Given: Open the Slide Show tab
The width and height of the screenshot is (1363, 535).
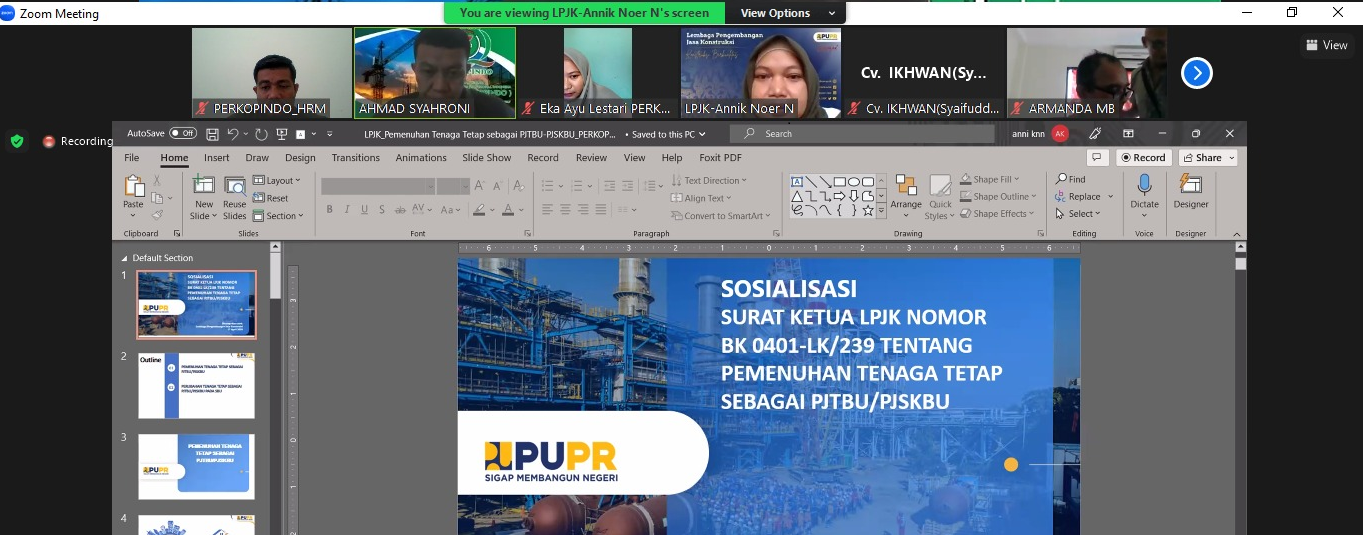Looking at the screenshot, I should tap(486, 158).
